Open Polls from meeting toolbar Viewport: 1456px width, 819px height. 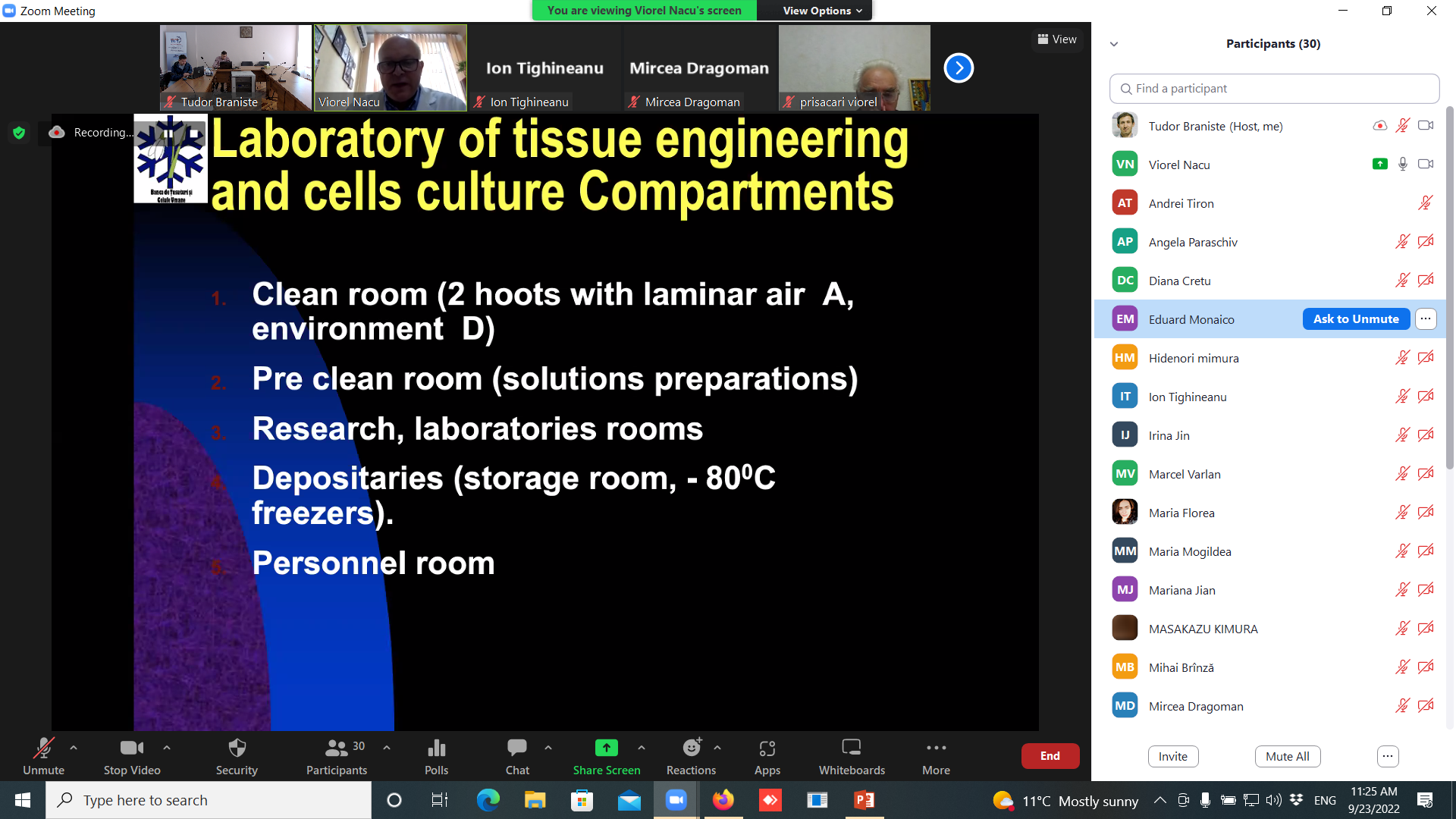(x=436, y=756)
